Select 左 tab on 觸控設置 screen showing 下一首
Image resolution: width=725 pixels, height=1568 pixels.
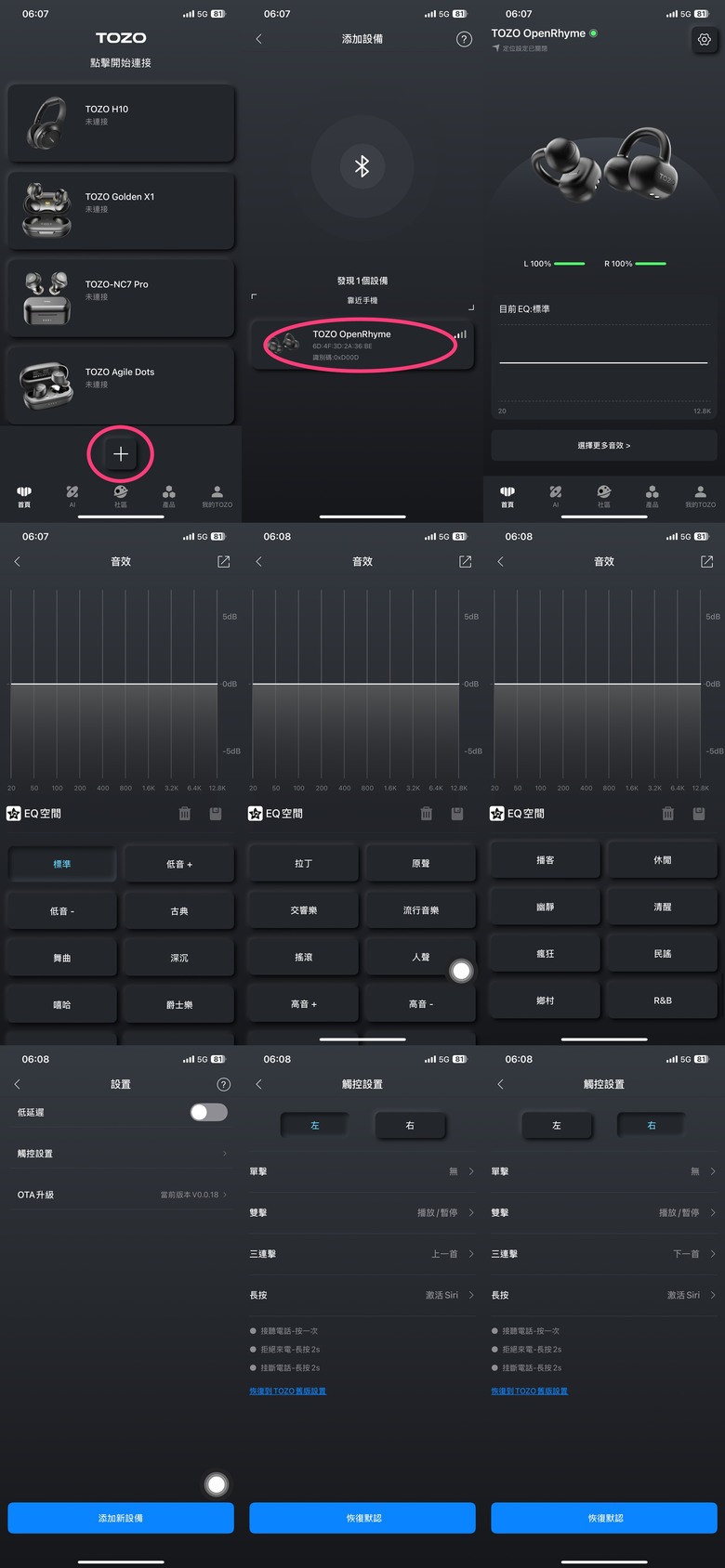[x=557, y=1125]
